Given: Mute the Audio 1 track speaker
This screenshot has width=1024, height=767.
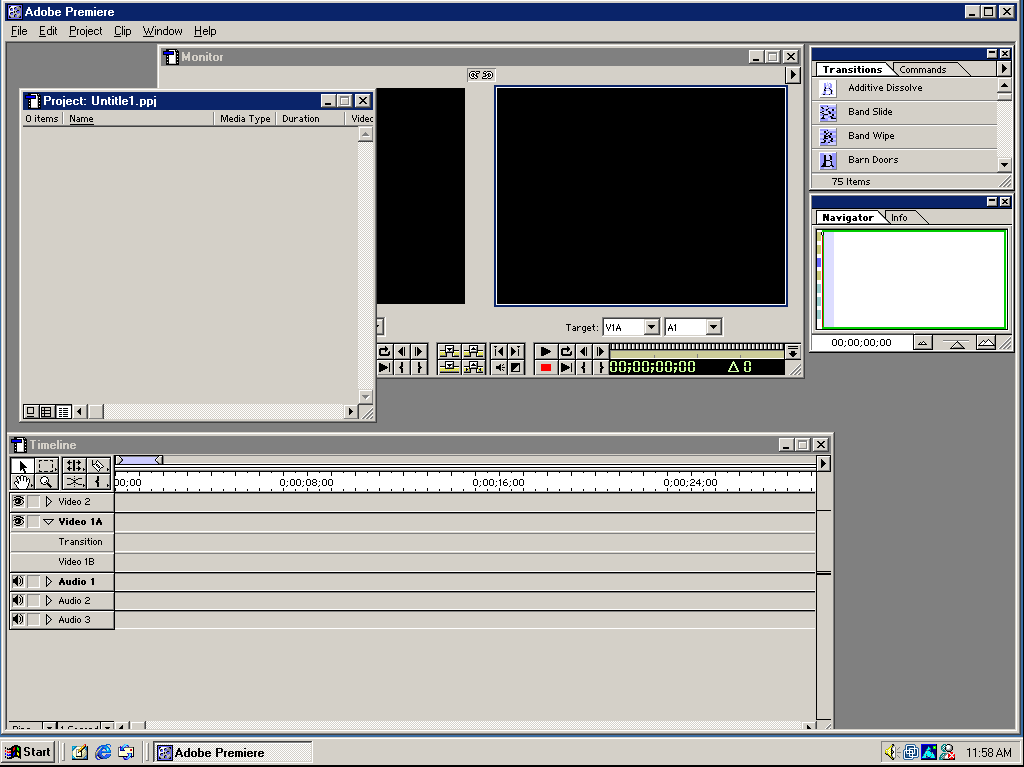Looking at the screenshot, I should pyautogui.click(x=18, y=581).
